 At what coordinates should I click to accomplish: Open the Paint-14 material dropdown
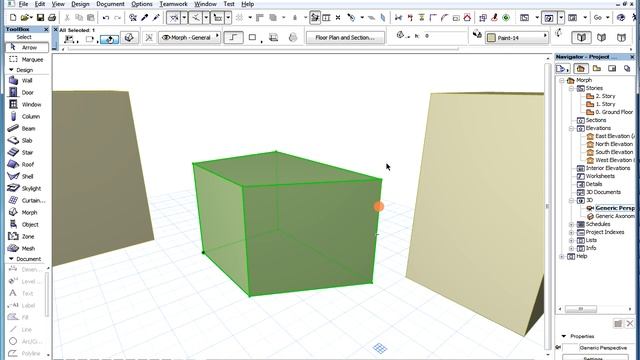tap(517, 38)
